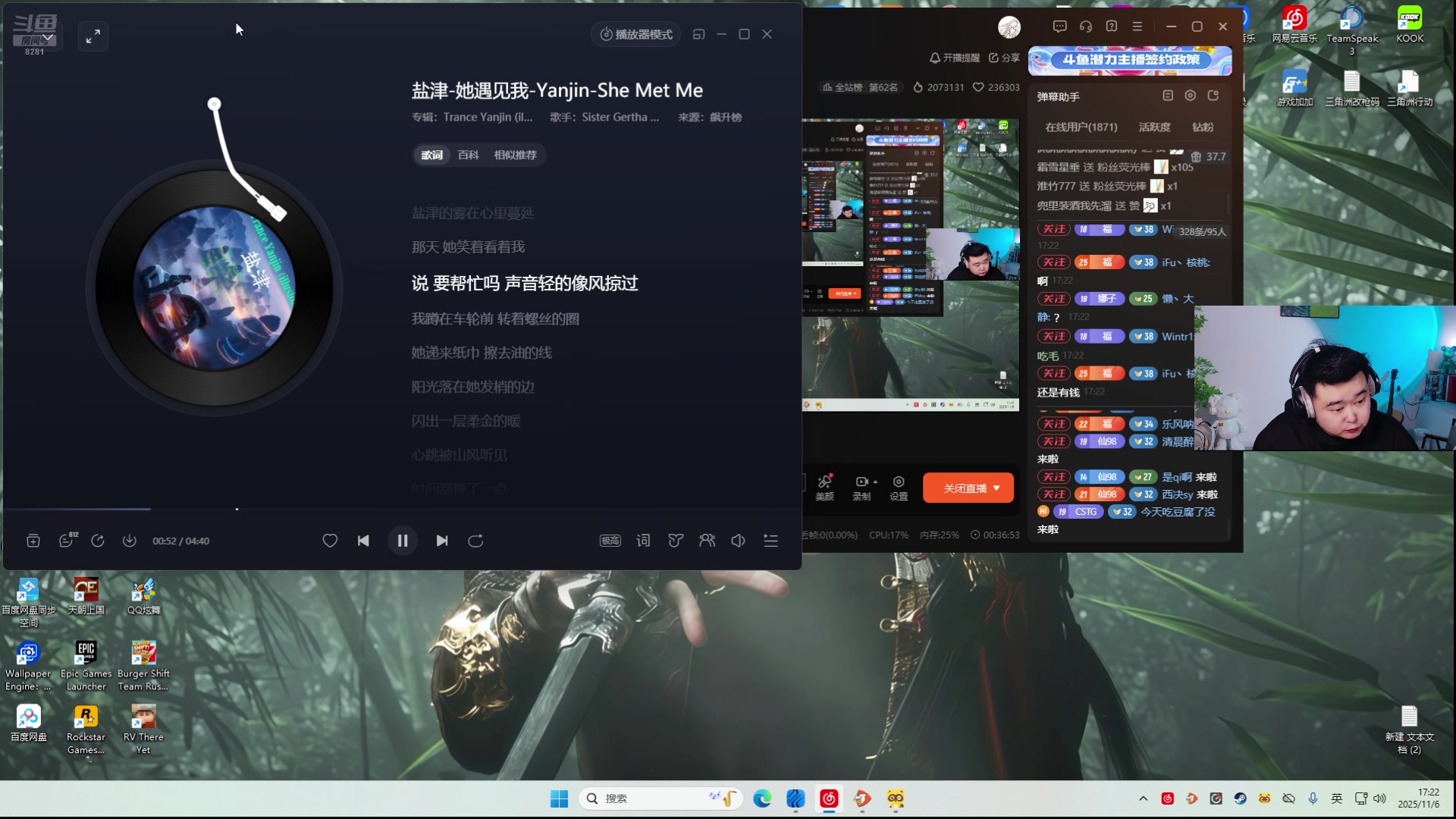
Task: Open the song comments icon showing 812
Action: 67,541
